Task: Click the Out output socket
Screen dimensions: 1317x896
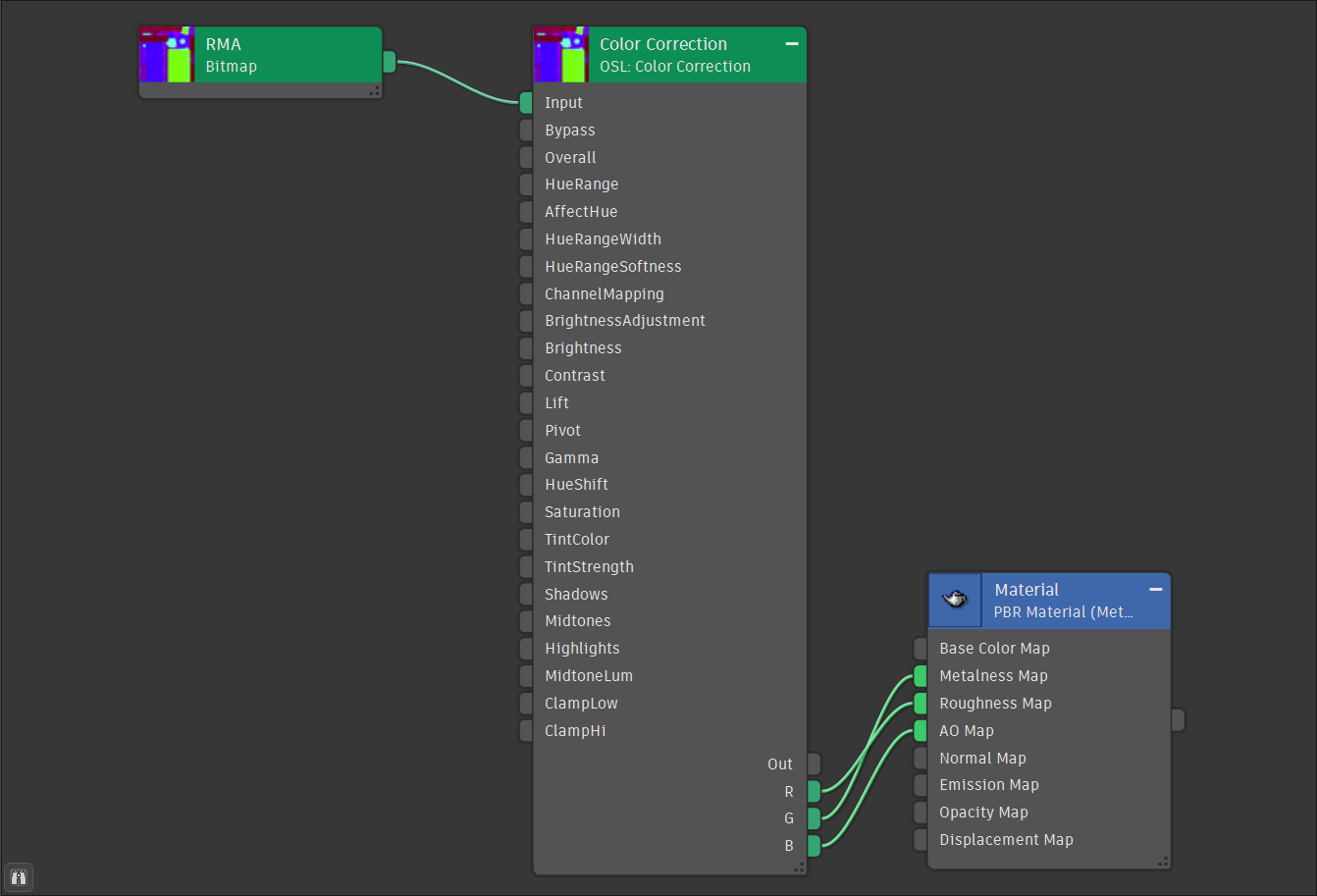Action: point(814,764)
